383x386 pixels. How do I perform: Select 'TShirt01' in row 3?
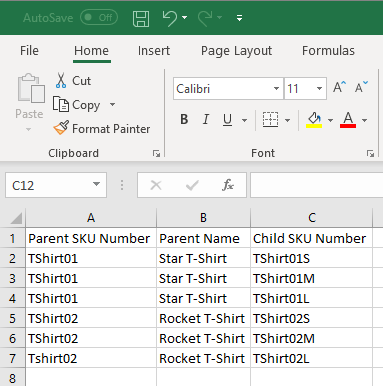[x=91, y=278]
